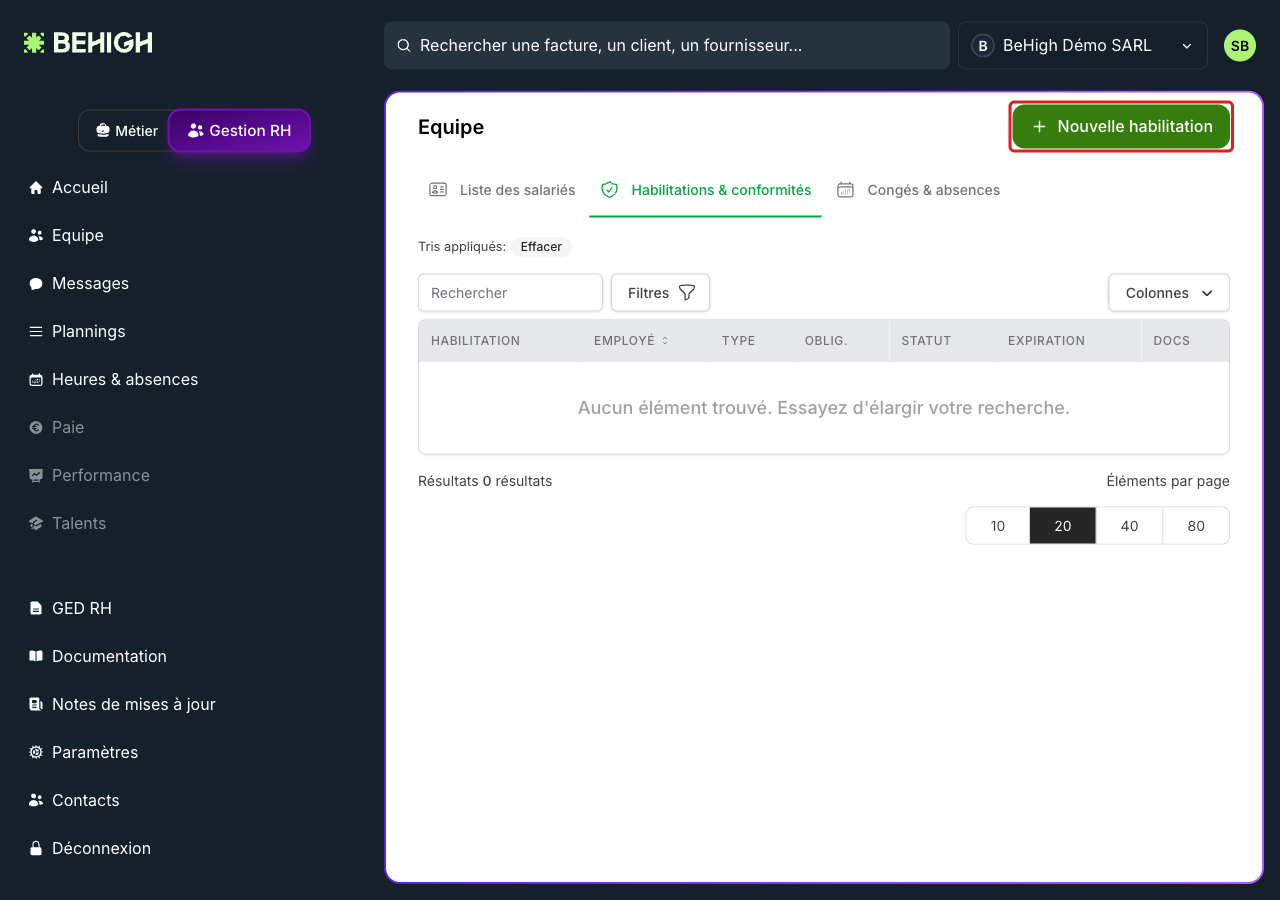Open the Colonnes dropdown

1169,293
